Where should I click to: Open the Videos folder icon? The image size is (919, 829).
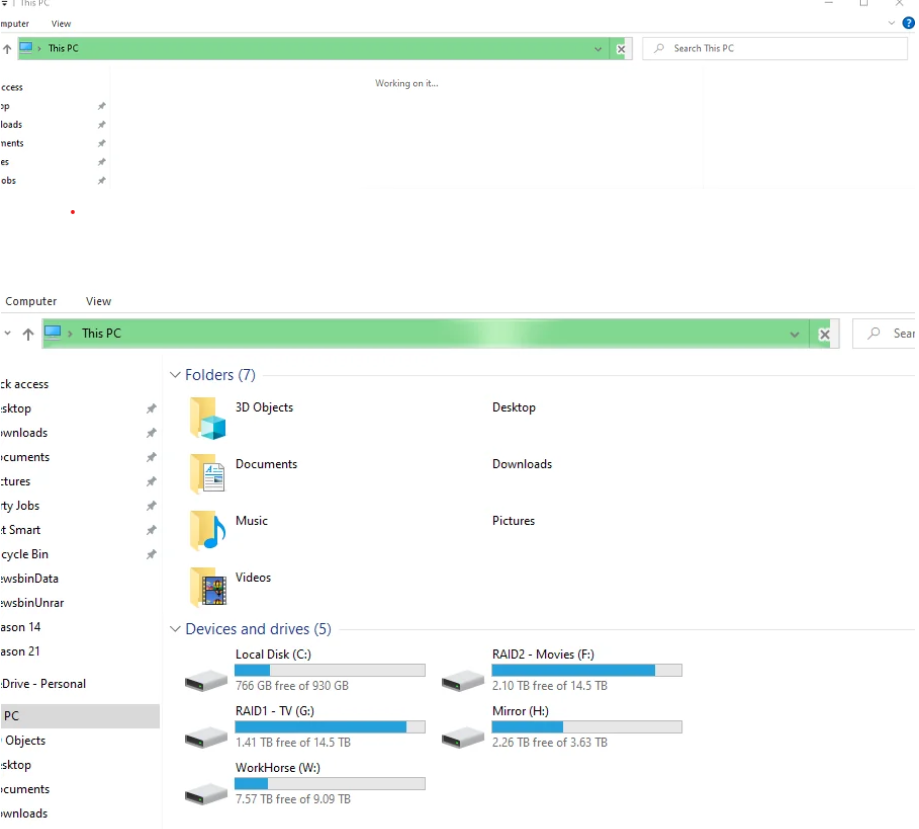(207, 586)
